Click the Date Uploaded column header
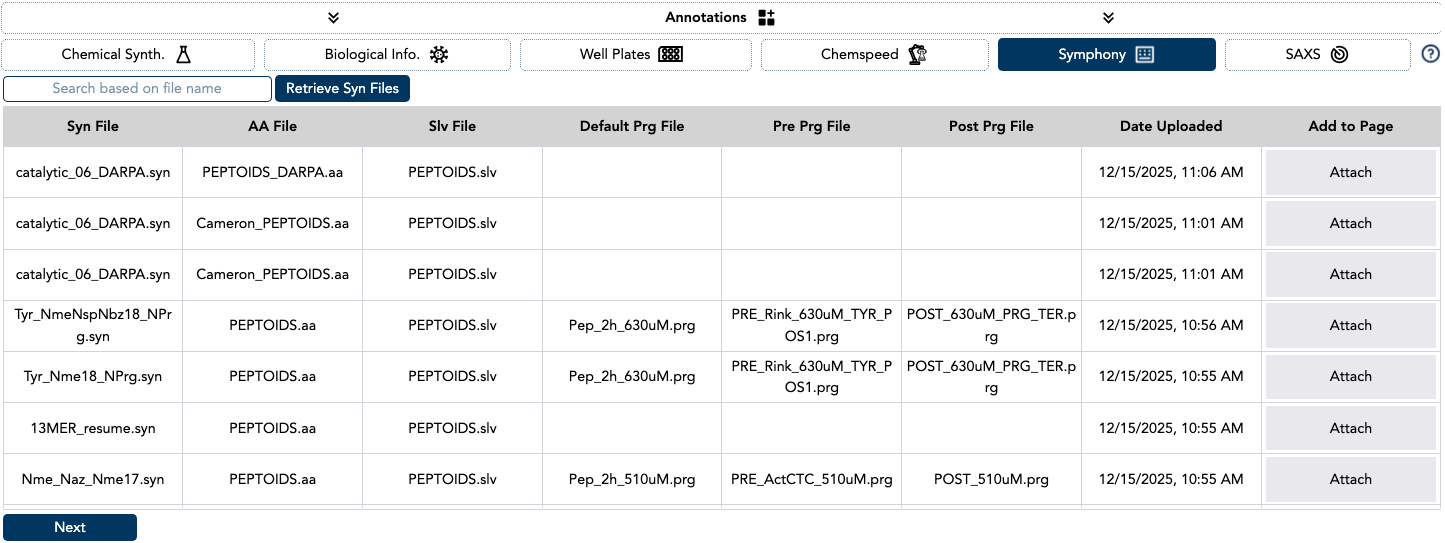 coord(1170,126)
